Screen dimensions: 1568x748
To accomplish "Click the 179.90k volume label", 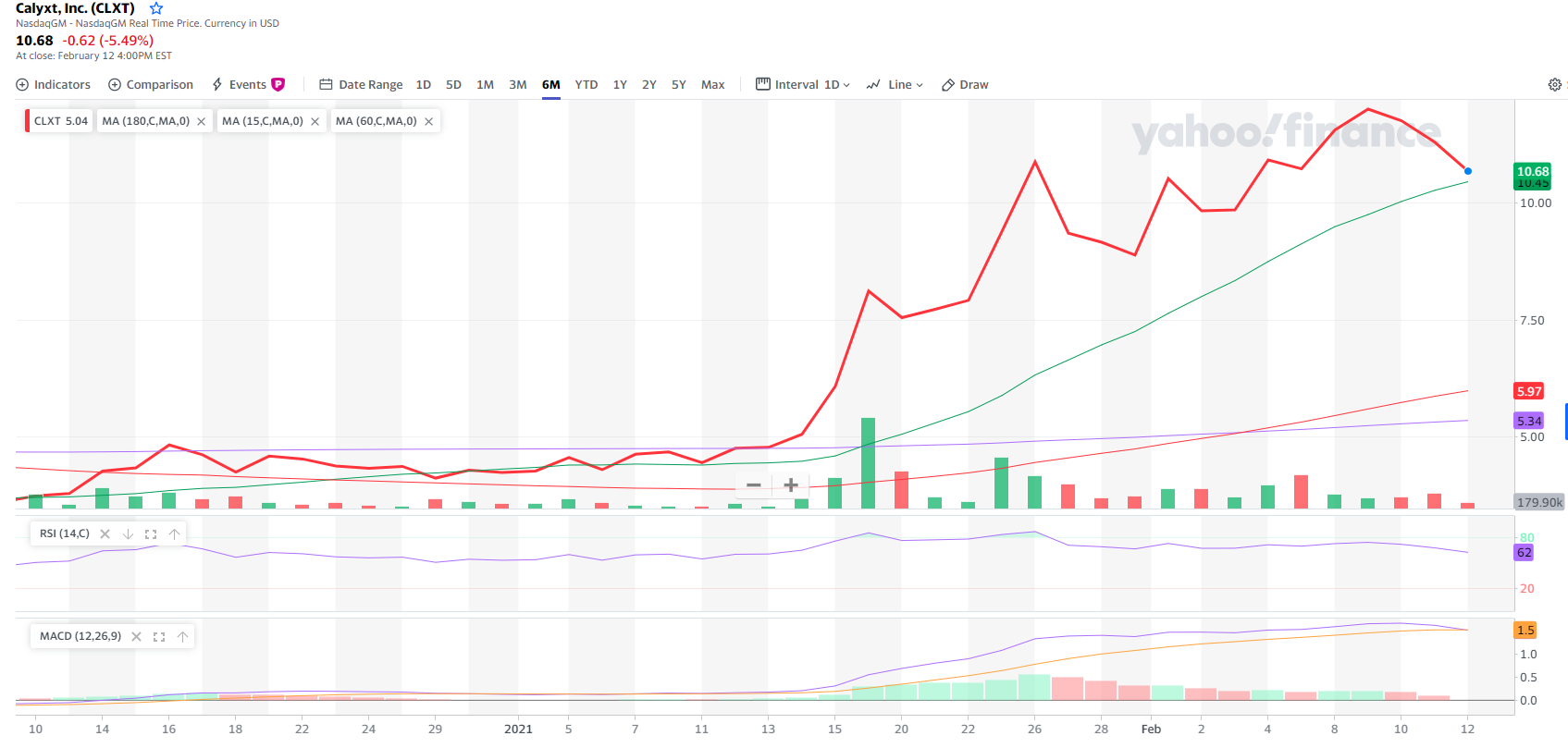I will pyautogui.click(x=1539, y=502).
